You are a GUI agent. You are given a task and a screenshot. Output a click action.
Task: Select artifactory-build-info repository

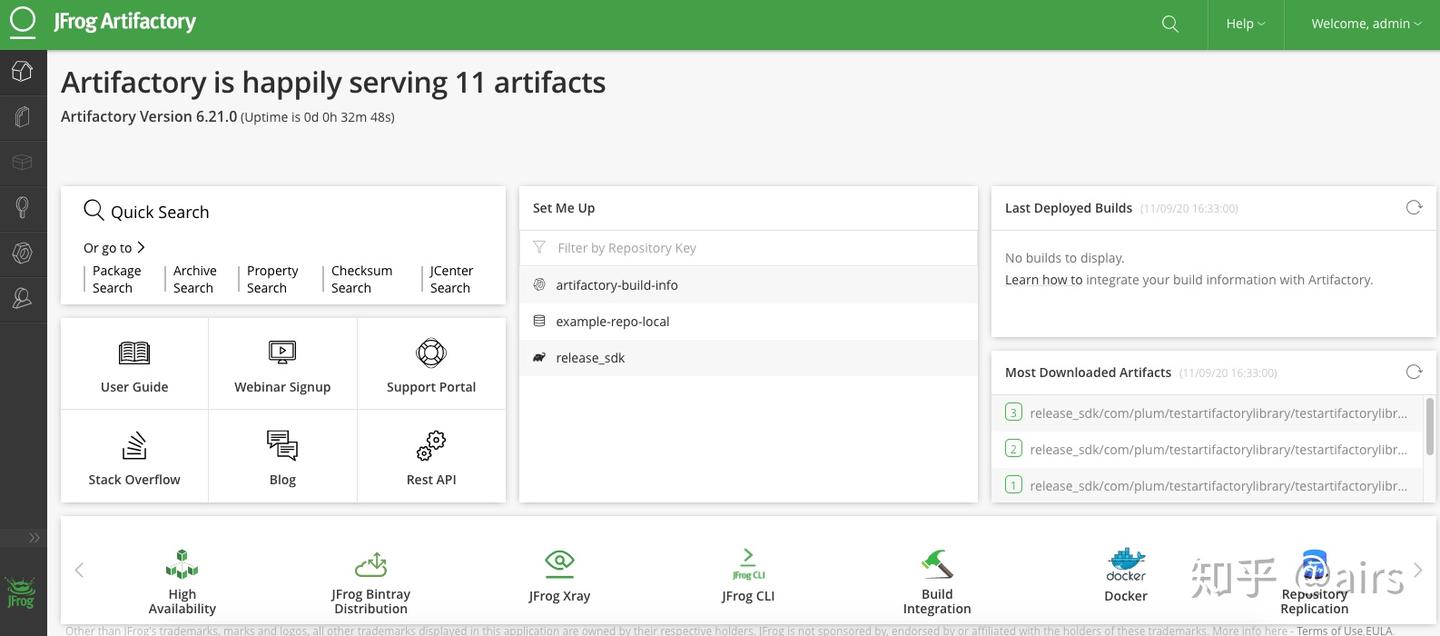tap(748, 285)
